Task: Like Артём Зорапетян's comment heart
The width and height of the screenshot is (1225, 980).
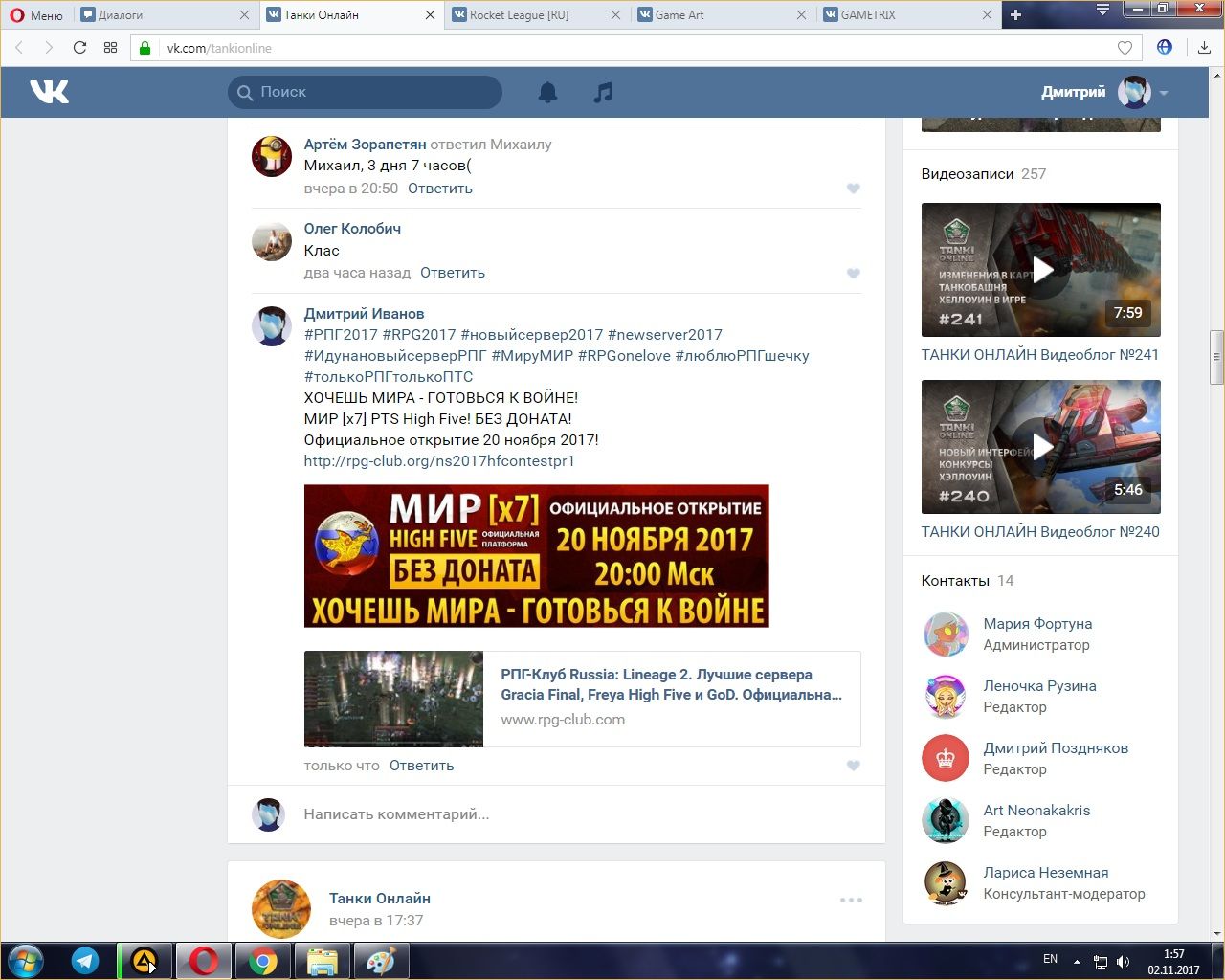Action: point(854,189)
